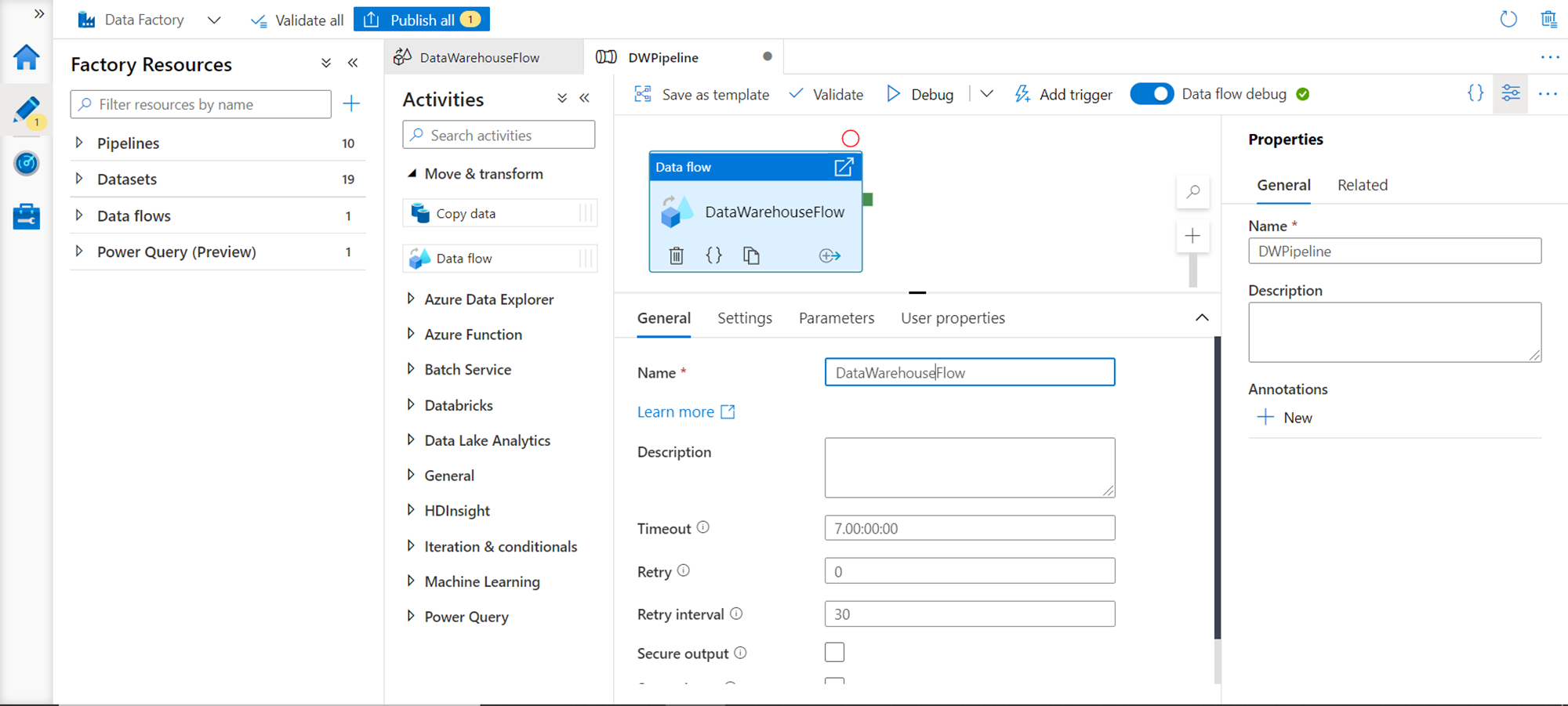
Task: Click the refresh icon in top bar
Action: [1508, 20]
